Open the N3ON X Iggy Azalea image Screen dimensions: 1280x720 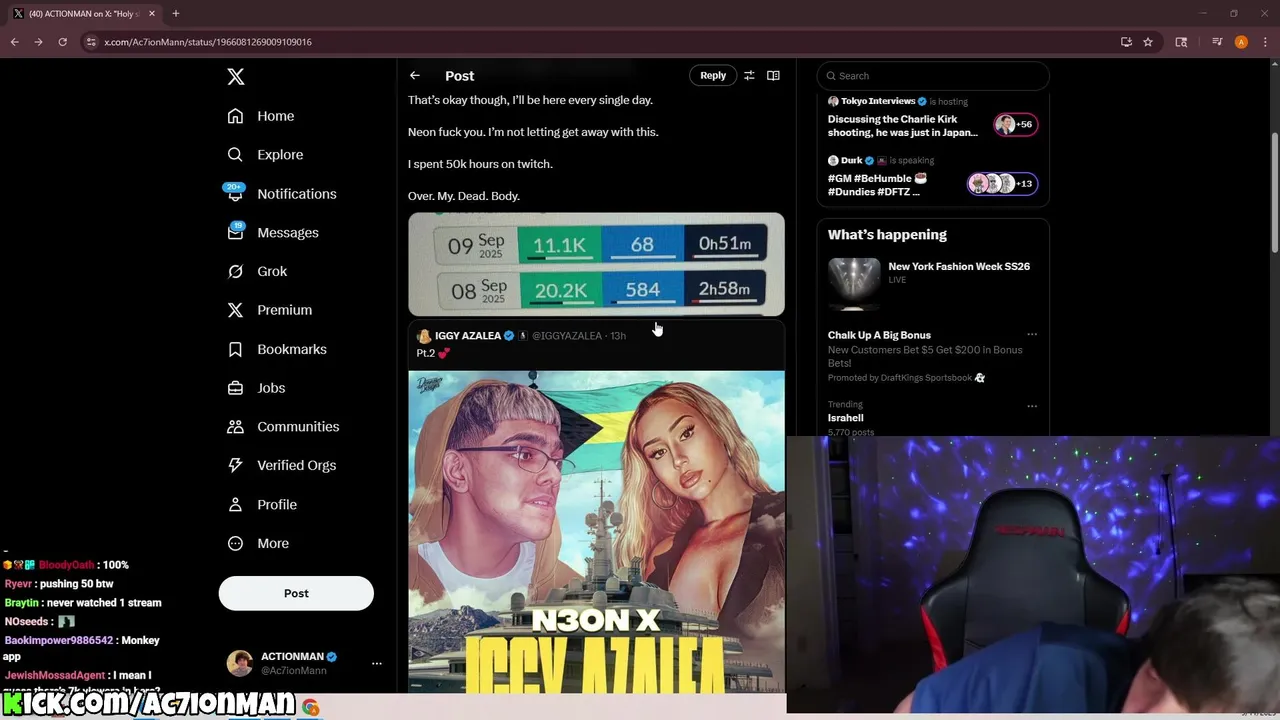(596, 531)
